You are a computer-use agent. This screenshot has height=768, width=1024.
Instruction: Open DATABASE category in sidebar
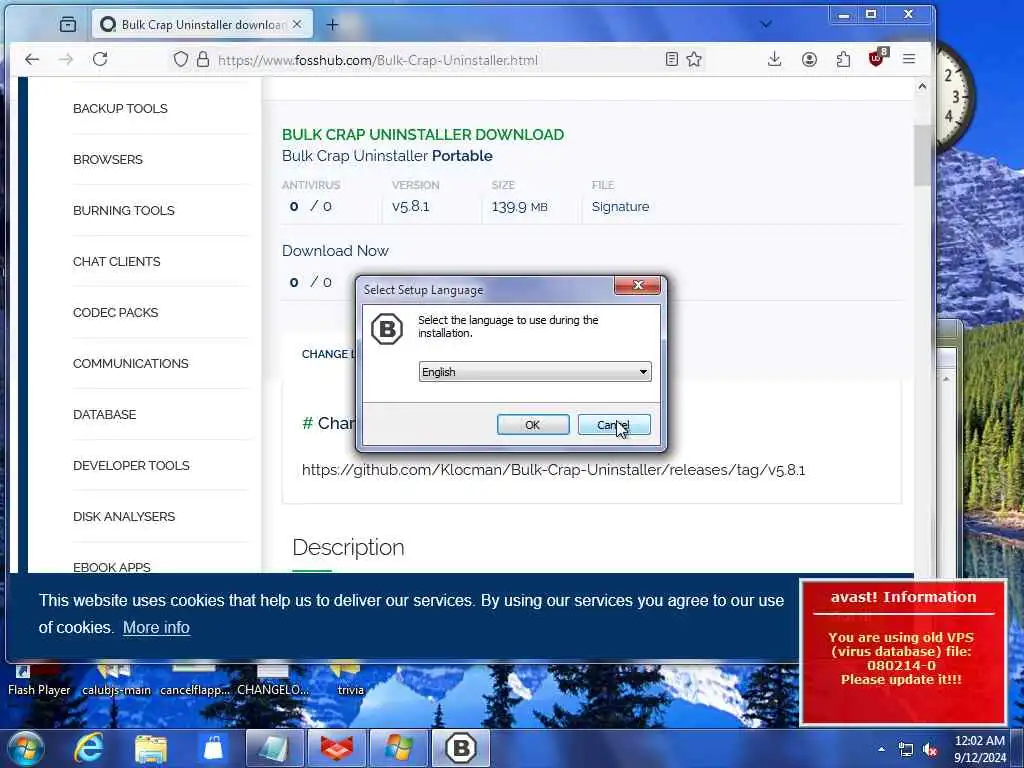pyautogui.click(x=104, y=414)
